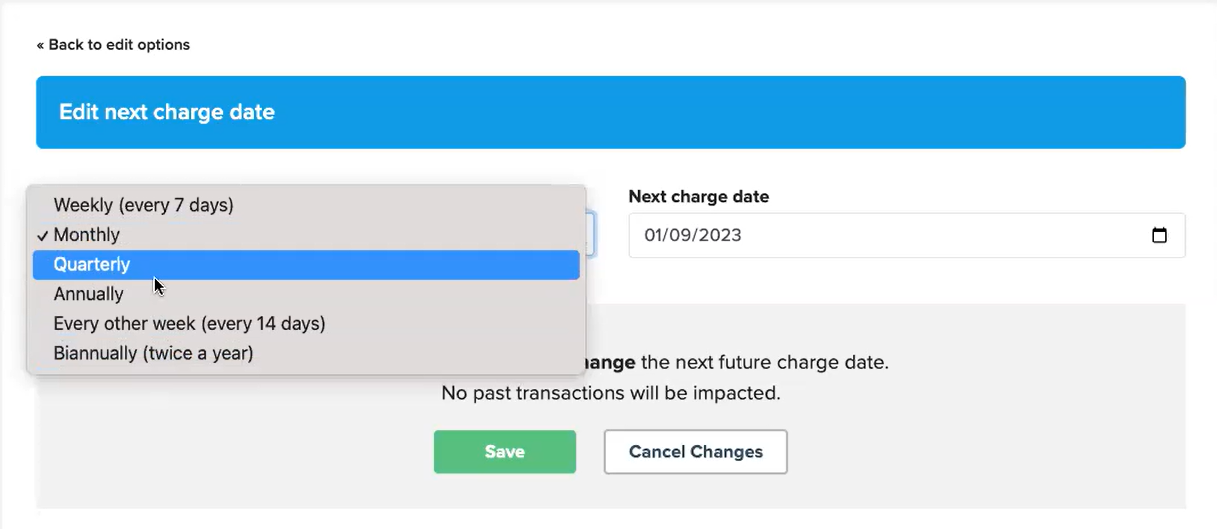Click the day segment of the date
Image resolution: width=1217 pixels, height=529 pixels.
(x=680, y=236)
